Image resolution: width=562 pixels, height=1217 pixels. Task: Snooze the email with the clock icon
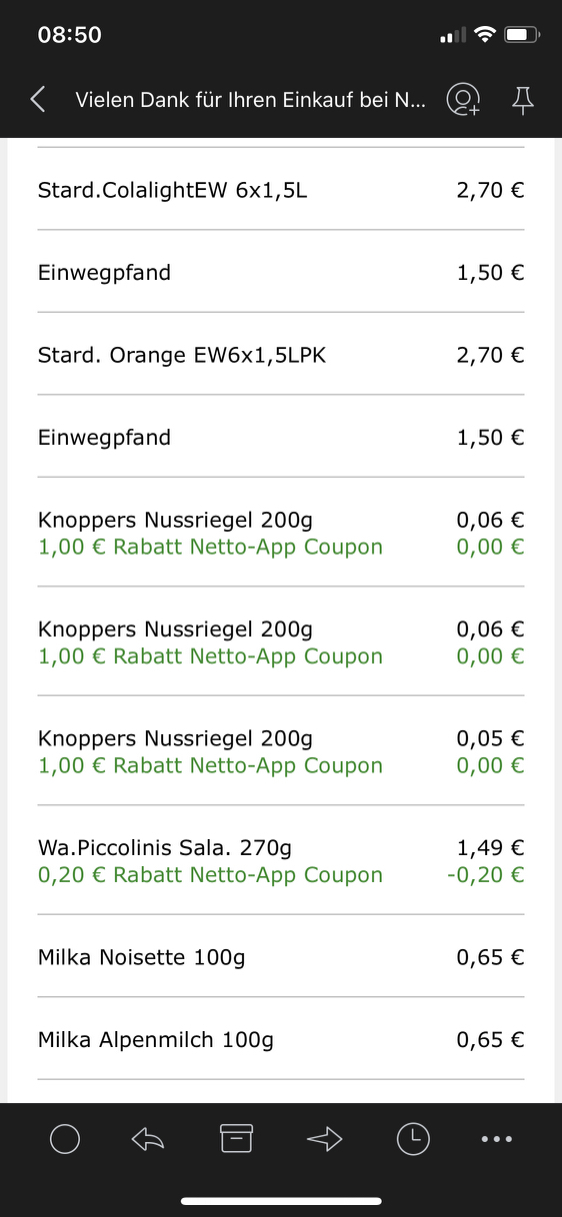[x=413, y=1138]
